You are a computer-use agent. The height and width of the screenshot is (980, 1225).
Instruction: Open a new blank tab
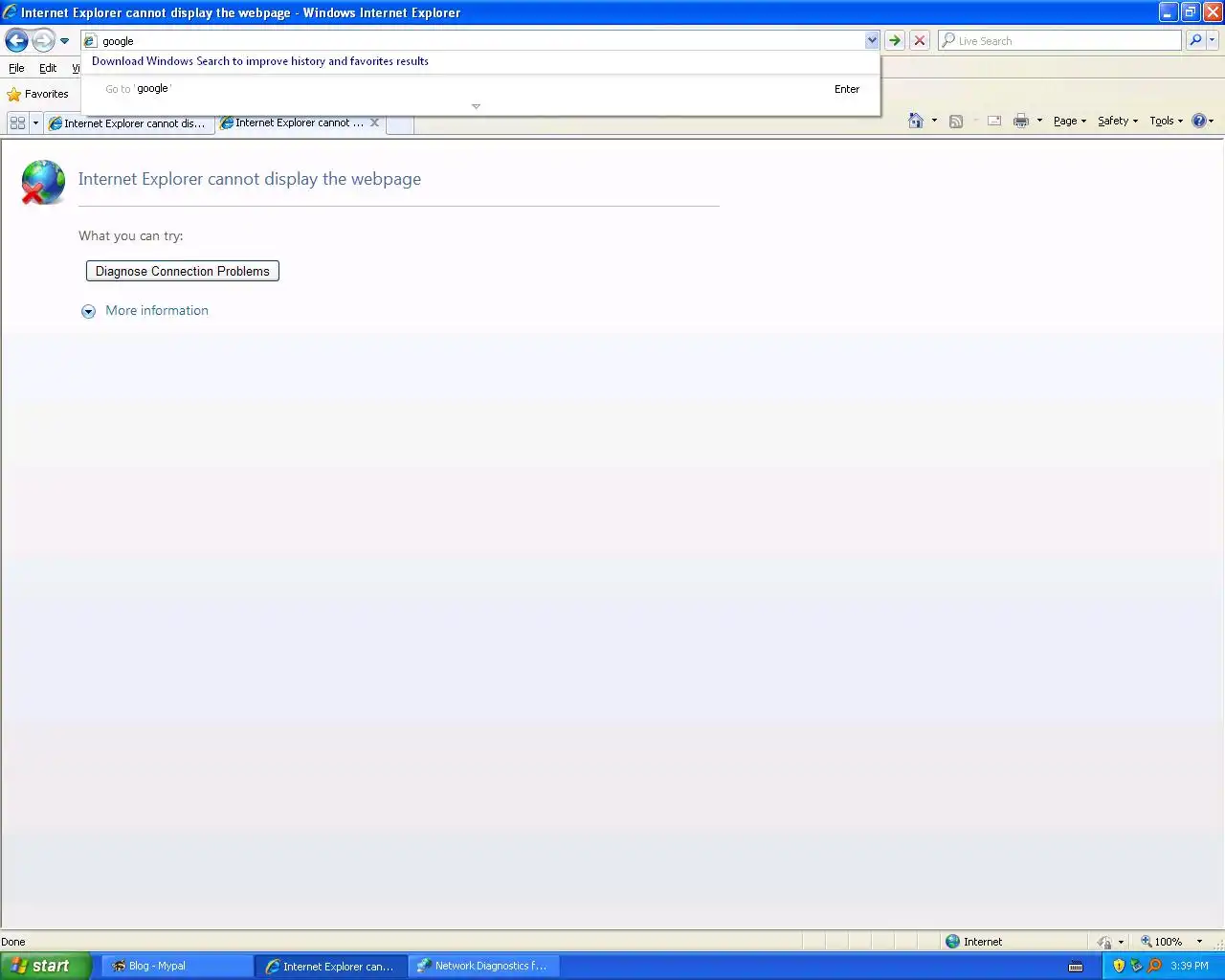pyautogui.click(x=400, y=124)
